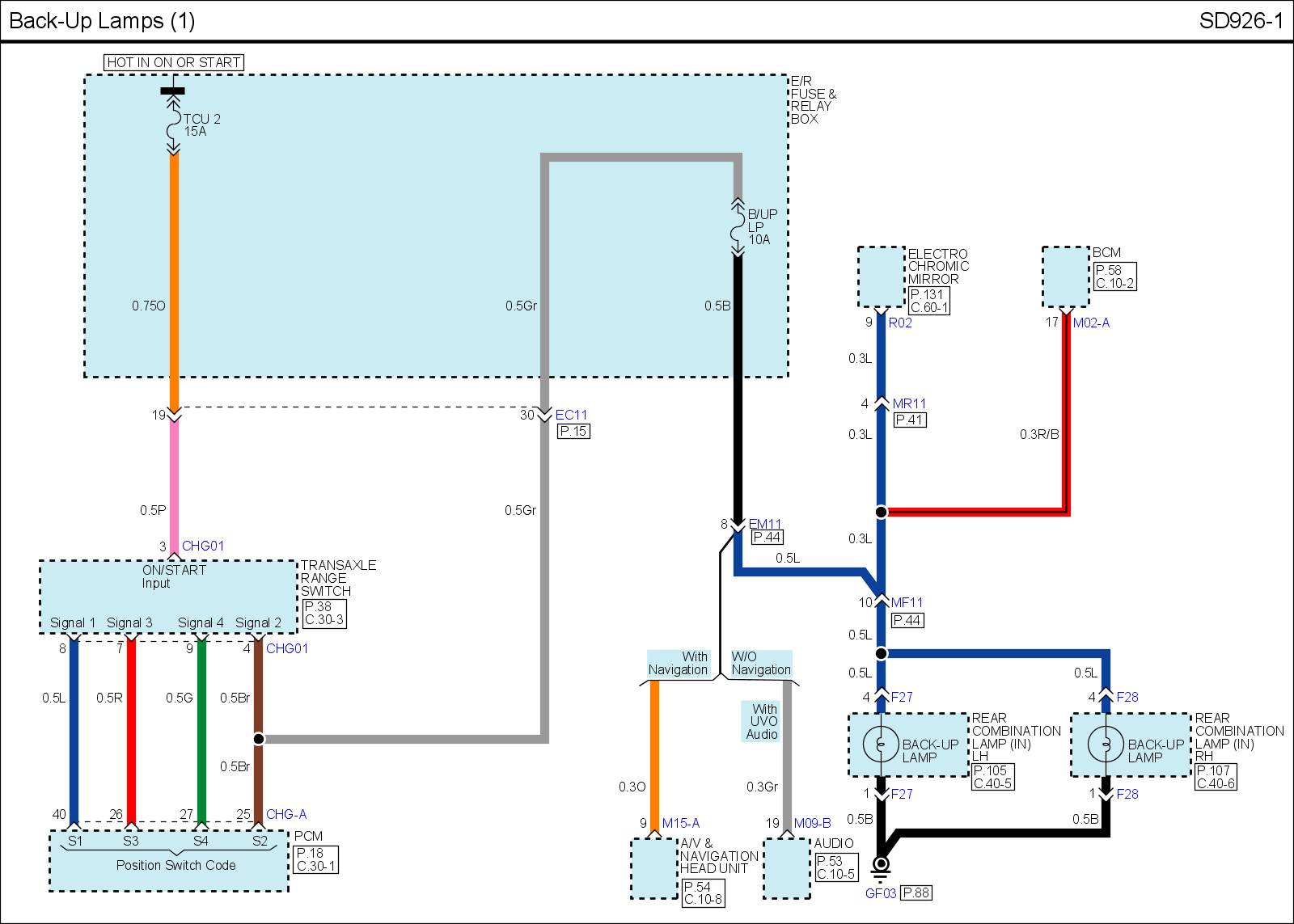Click the 'E/R FUSE & RELAY BOX' label
Viewport: 1294px width, 924px height.
coord(814,100)
